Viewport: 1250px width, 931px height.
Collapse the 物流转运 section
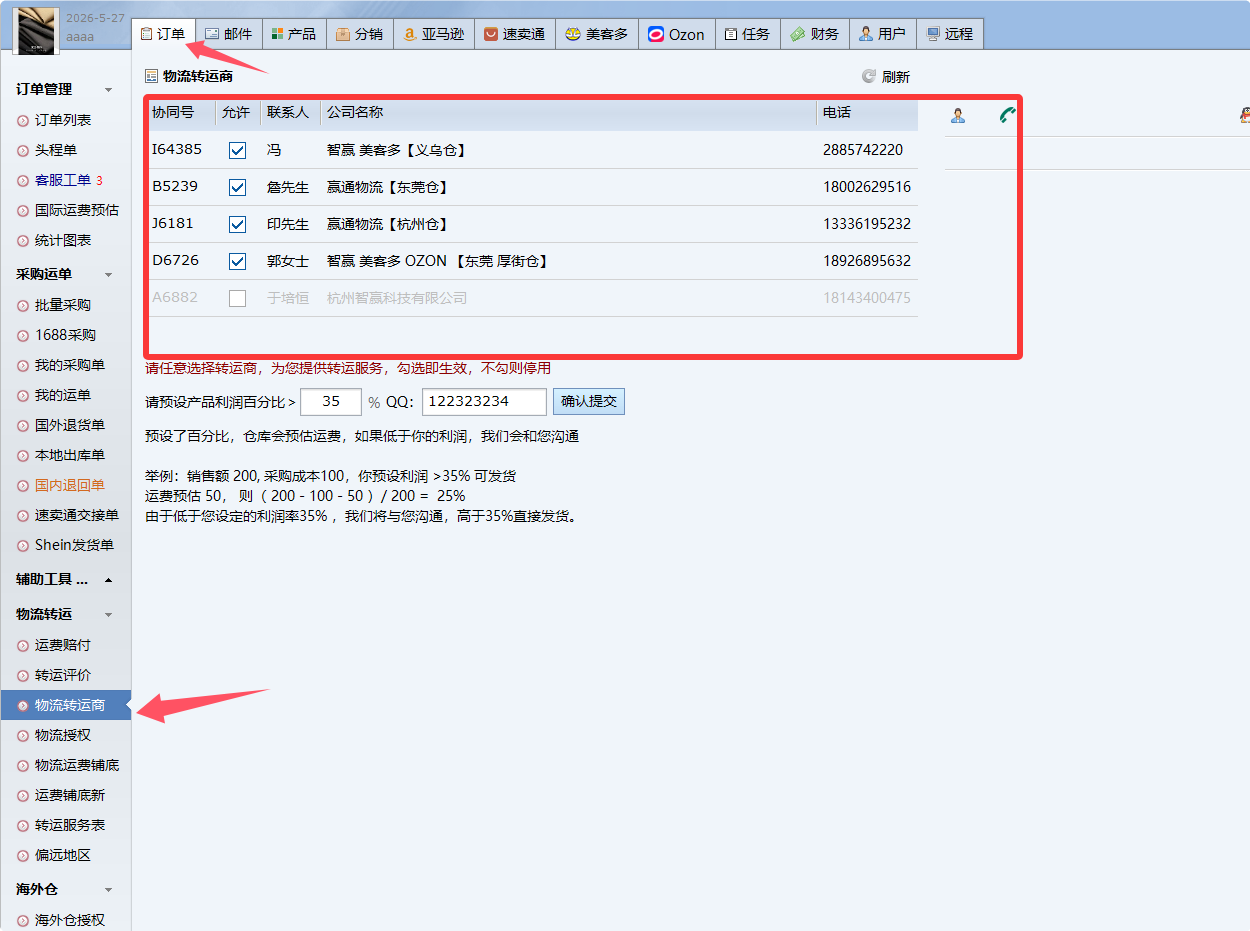(109, 615)
